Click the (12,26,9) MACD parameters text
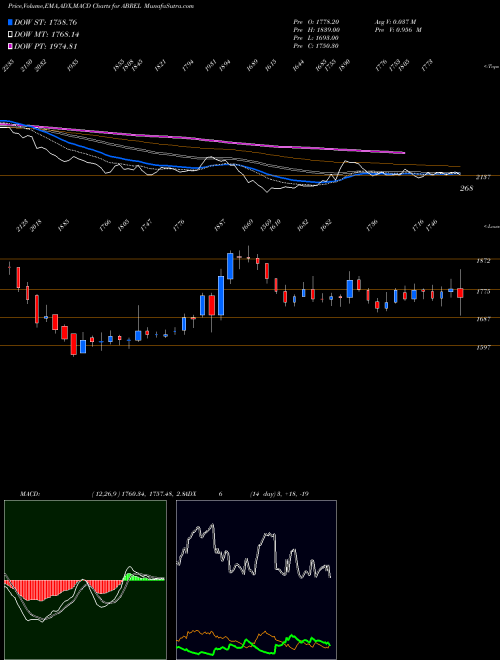Screen dimensions: 500x660 click(104, 494)
